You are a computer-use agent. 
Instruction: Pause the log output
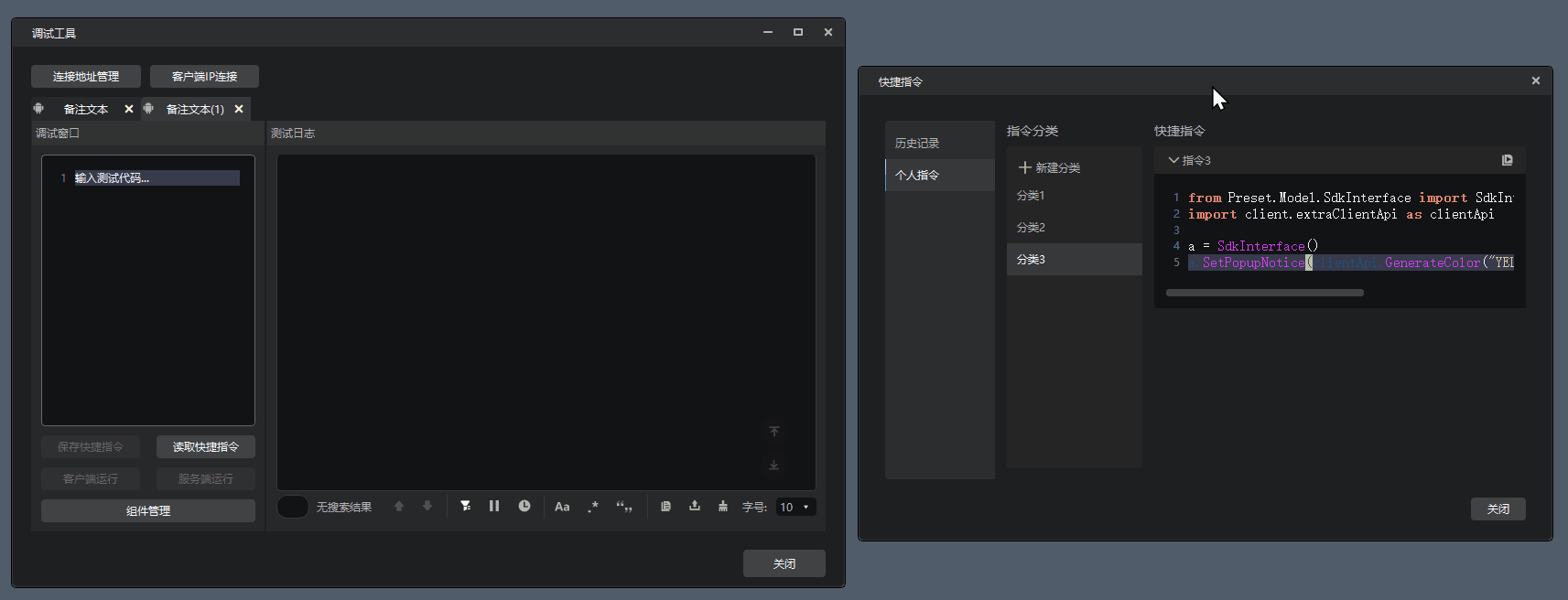tap(494, 506)
